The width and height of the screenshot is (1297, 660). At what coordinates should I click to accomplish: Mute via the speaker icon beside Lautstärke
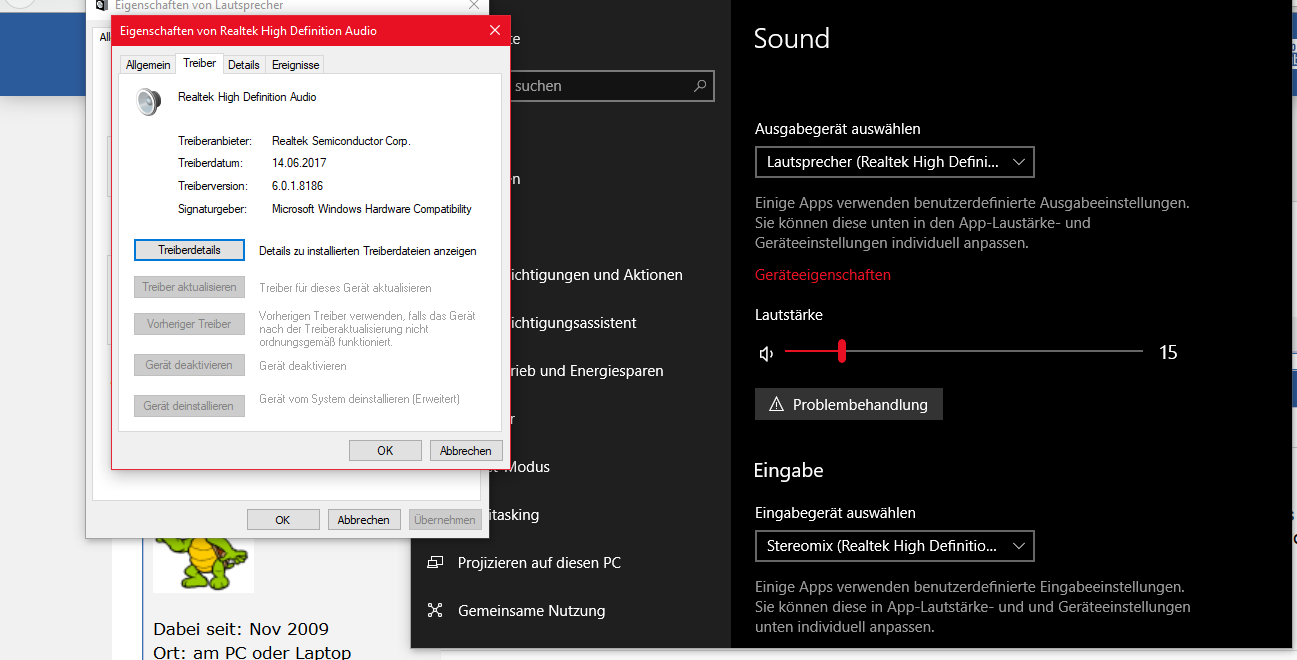[767, 353]
